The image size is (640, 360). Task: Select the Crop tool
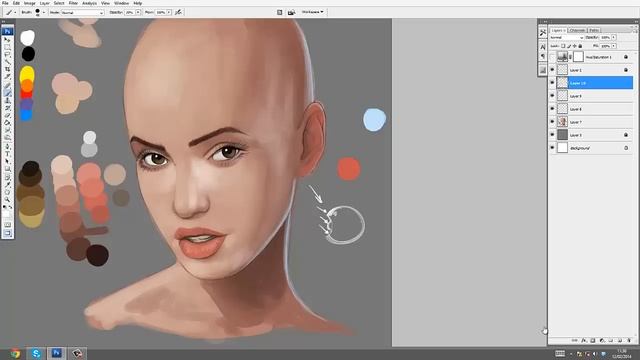click(7, 70)
